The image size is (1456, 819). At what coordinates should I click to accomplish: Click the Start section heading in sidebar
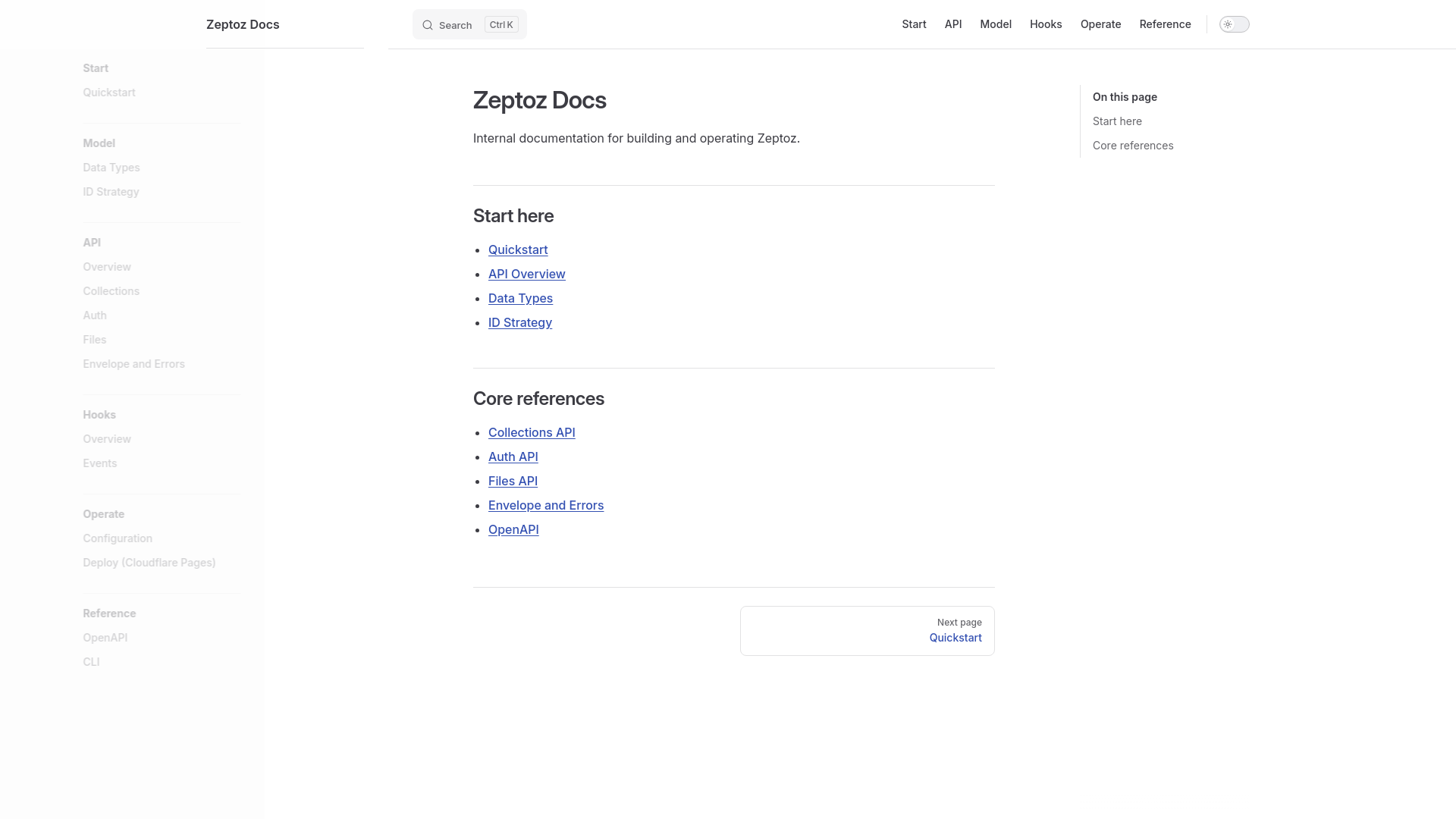click(96, 68)
